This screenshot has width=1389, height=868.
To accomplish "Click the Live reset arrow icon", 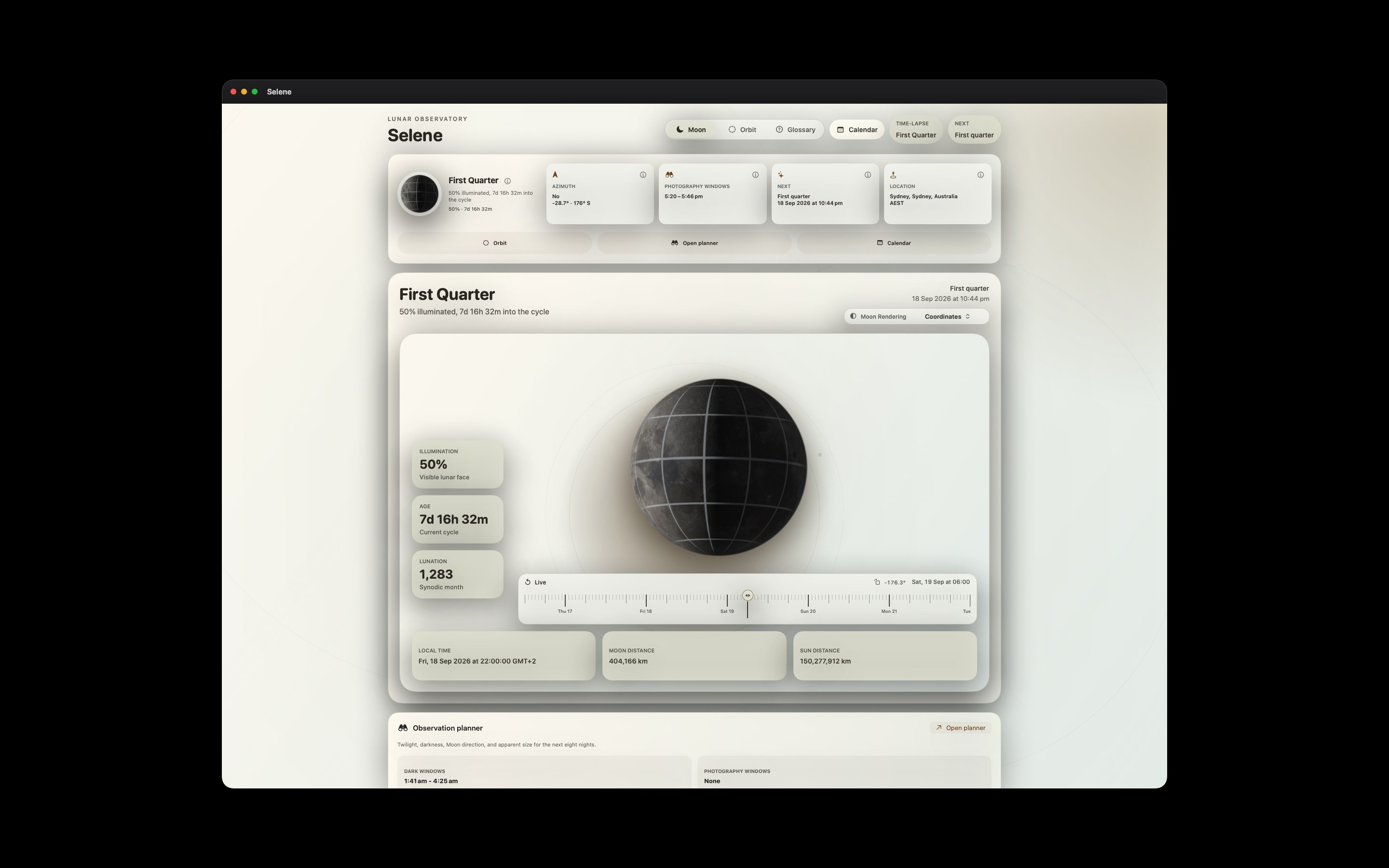I will tap(528, 582).
